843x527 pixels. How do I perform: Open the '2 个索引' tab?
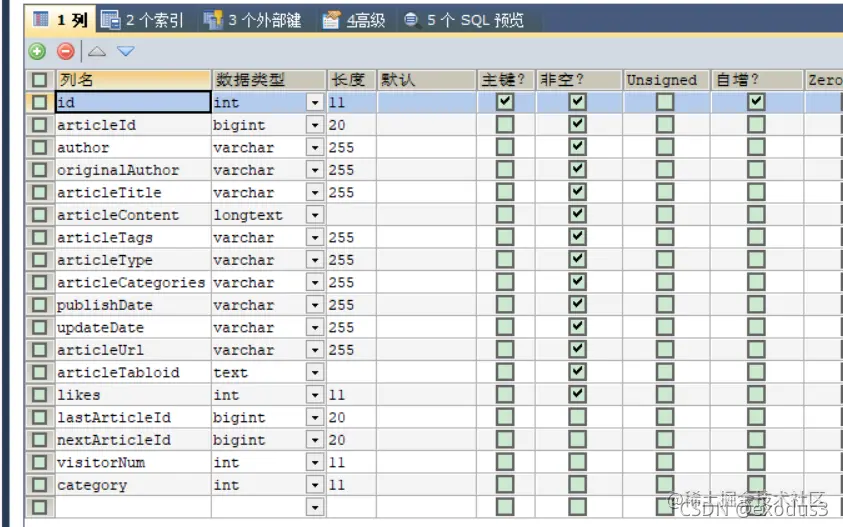(x=142, y=20)
